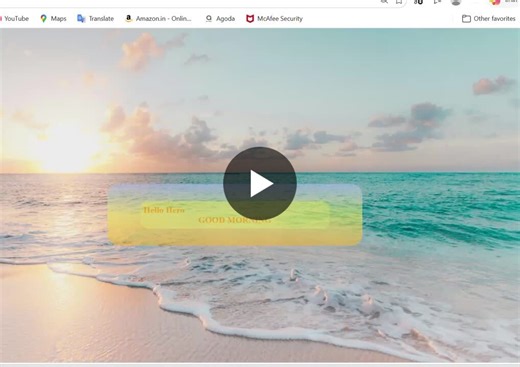The width and height of the screenshot is (520, 367).
Task: Open the YouTube favorites bookmark
Action: [15, 19]
